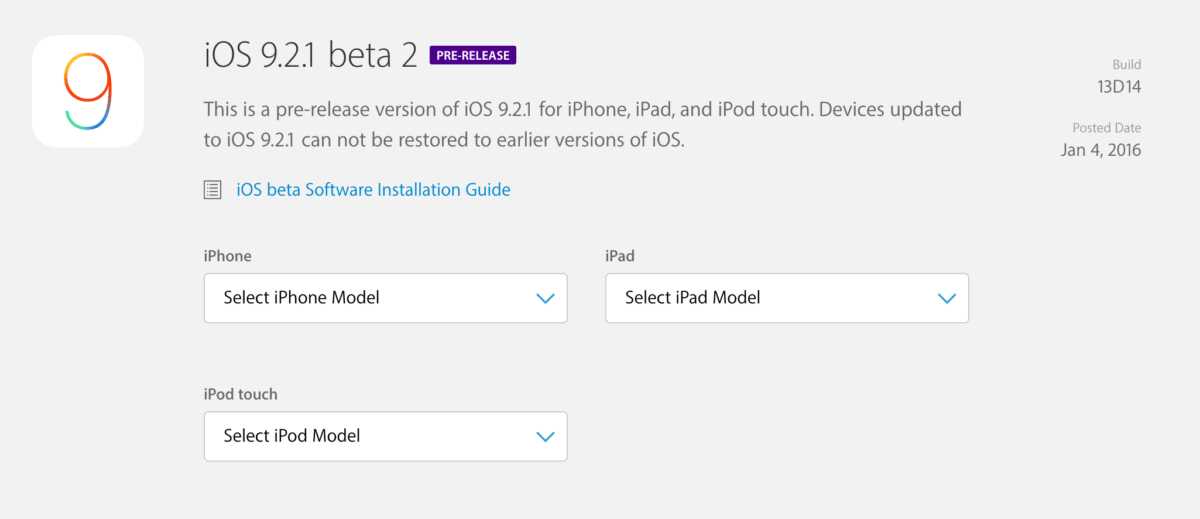Click the iPhone label above its dropdown

click(227, 256)
